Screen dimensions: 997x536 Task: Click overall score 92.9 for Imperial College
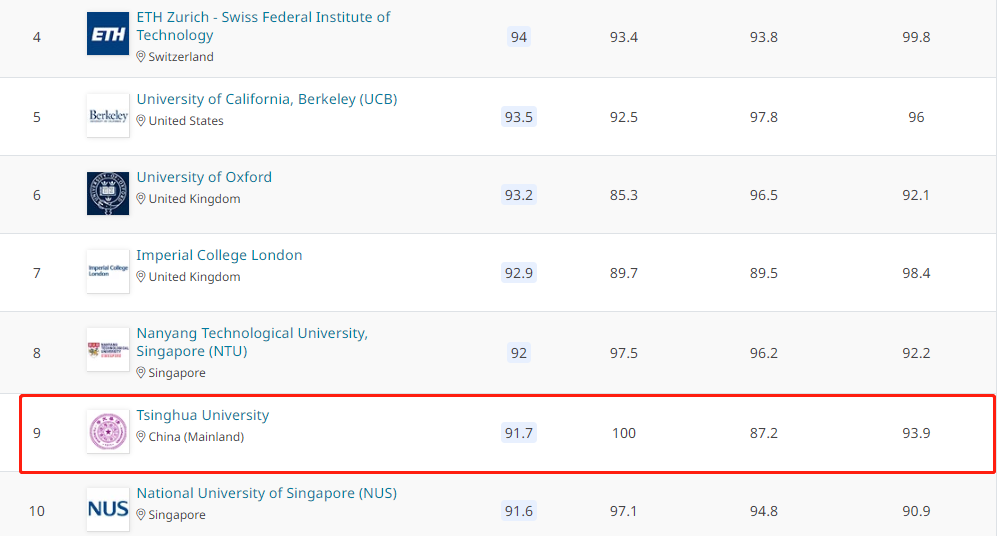519,273
